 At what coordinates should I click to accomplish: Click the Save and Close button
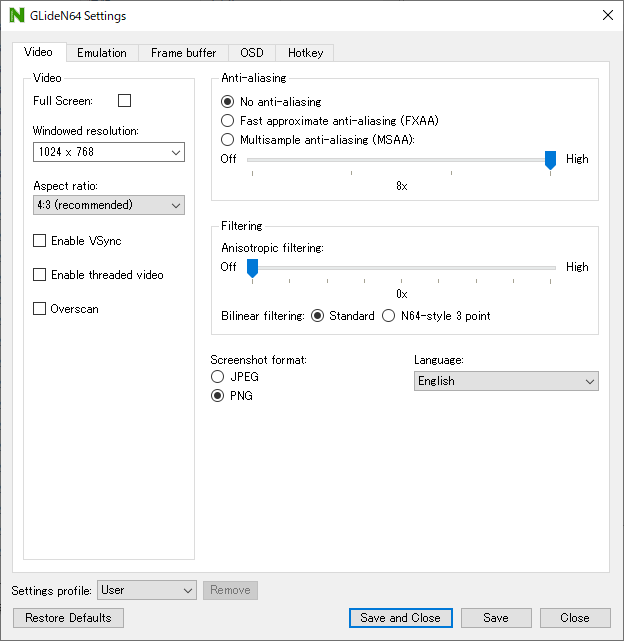pyautogui.click(x=400, y=618)
